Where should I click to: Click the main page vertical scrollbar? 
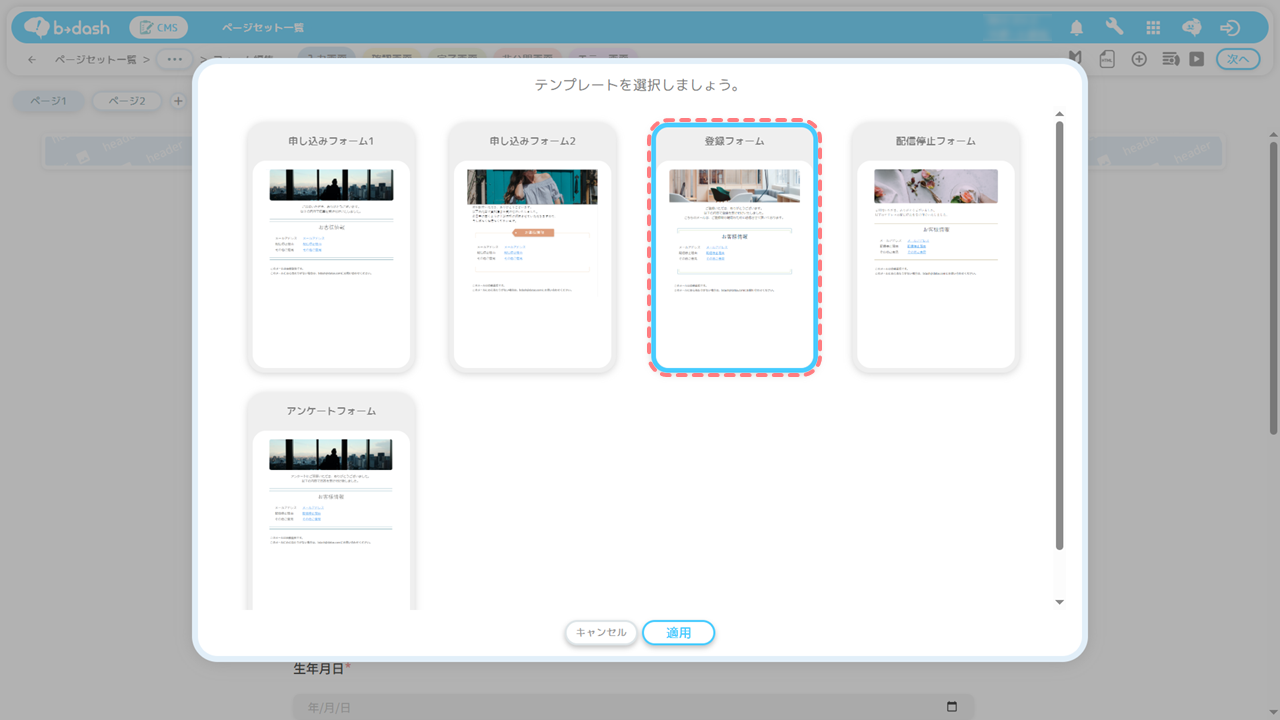(1273, 288)
